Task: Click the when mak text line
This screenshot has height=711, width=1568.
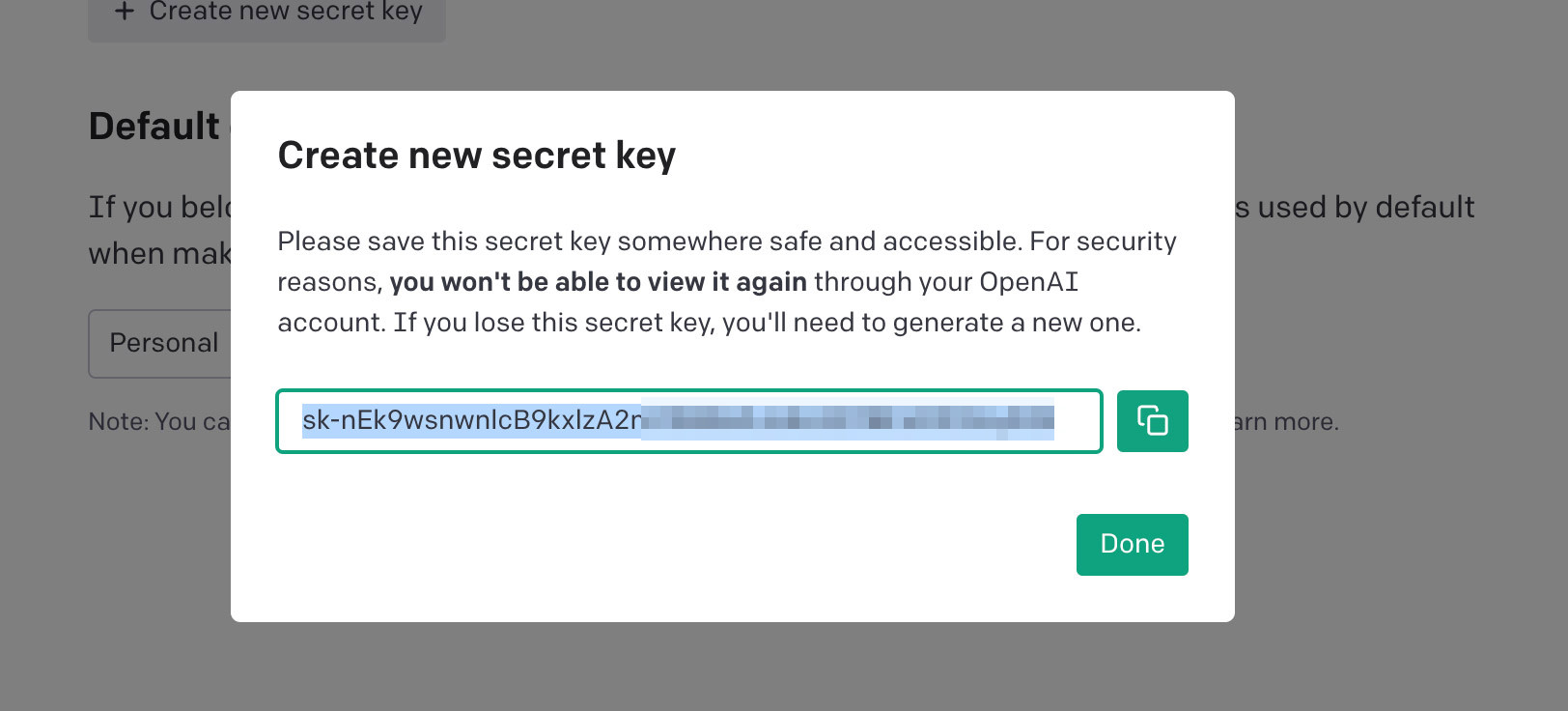Action: pos(160,254)
